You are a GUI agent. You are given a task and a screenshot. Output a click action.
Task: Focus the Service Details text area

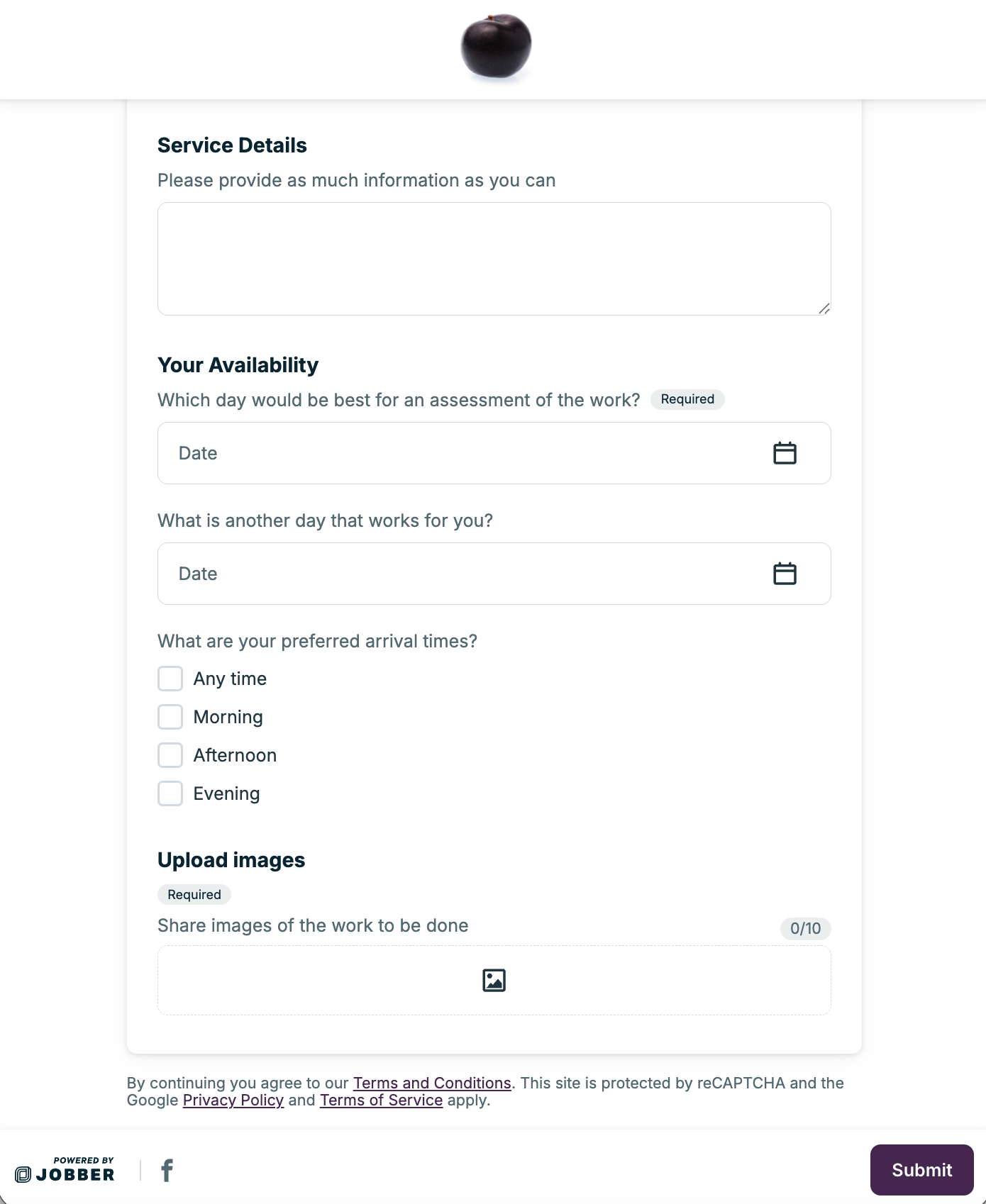tap(494, 259)
